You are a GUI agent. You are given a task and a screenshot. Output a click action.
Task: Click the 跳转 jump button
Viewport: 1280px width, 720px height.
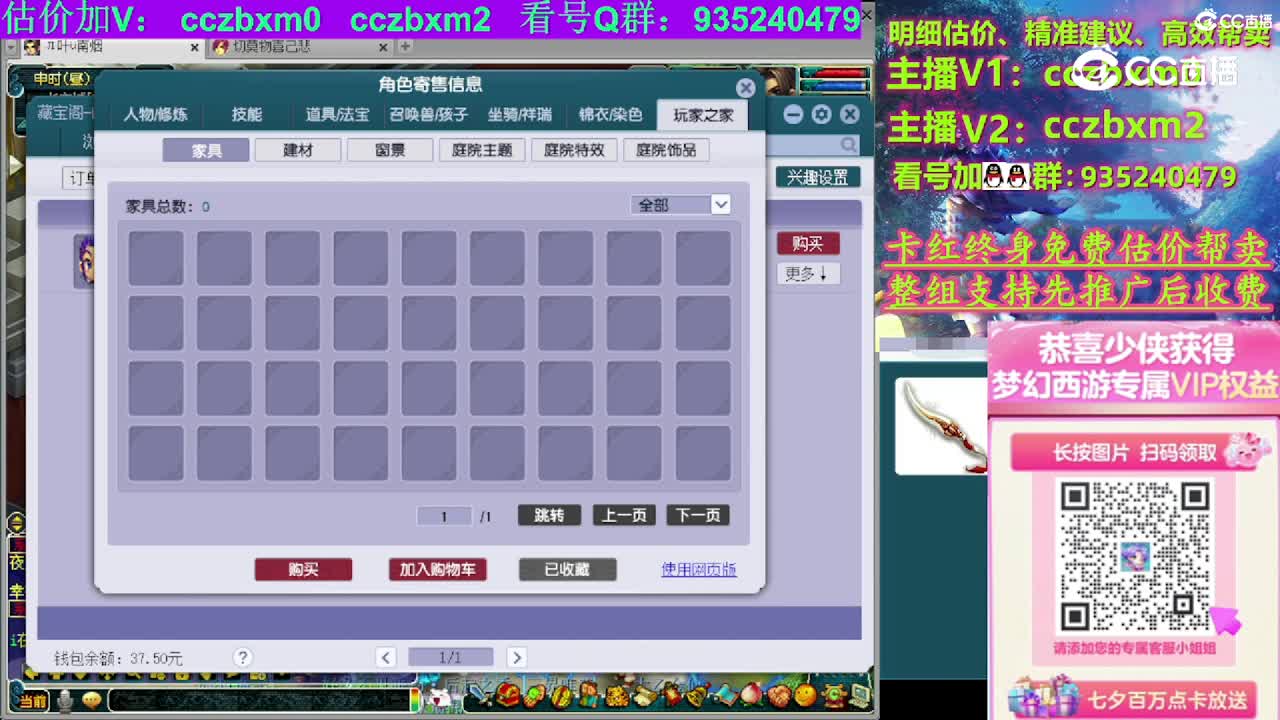pos(549,515)
